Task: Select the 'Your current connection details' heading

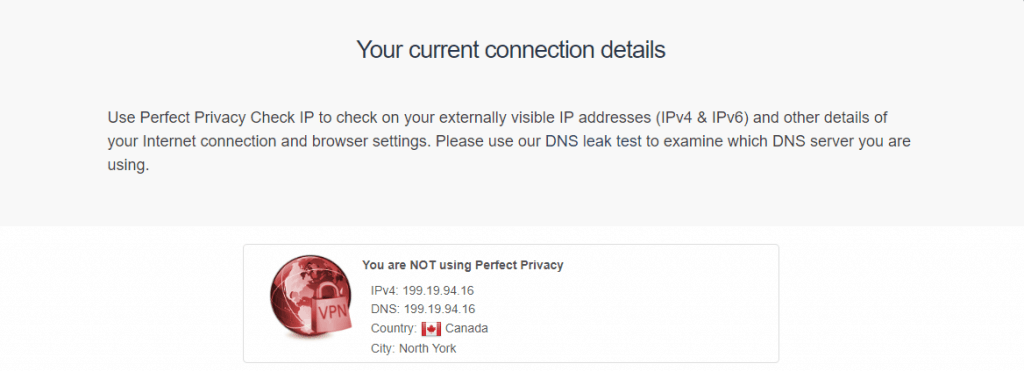Action: pyautogui.click(x=511, y=50)
